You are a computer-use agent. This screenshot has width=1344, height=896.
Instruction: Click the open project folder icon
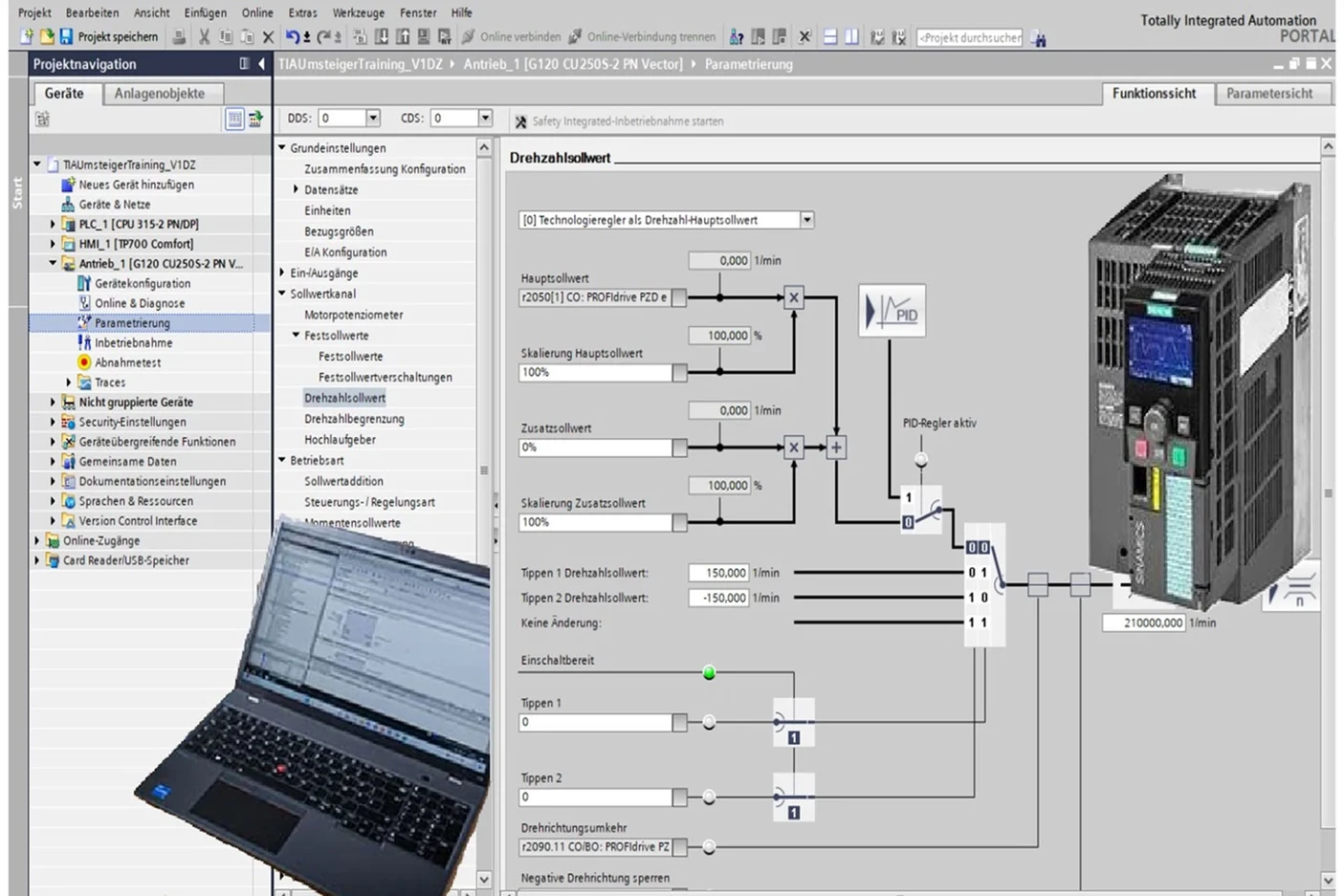(46, 36)
